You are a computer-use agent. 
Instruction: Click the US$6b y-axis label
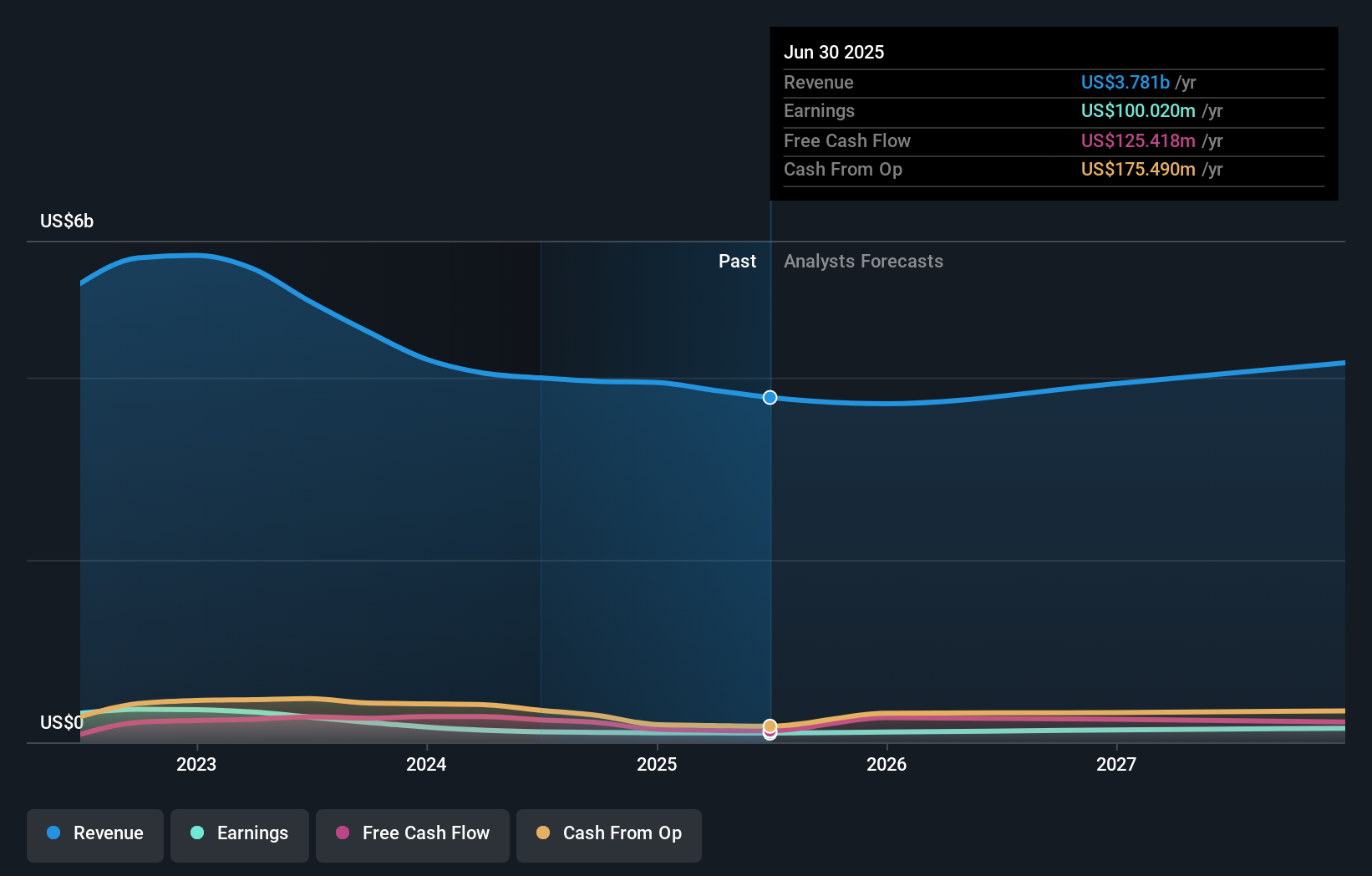click(67, 221)
